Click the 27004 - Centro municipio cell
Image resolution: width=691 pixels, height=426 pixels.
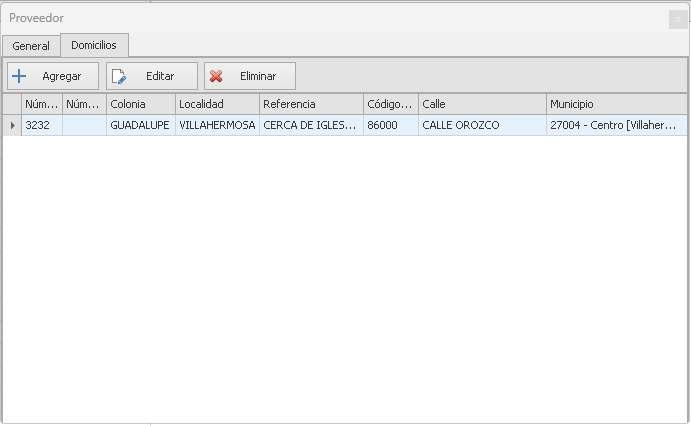point(615,126)
